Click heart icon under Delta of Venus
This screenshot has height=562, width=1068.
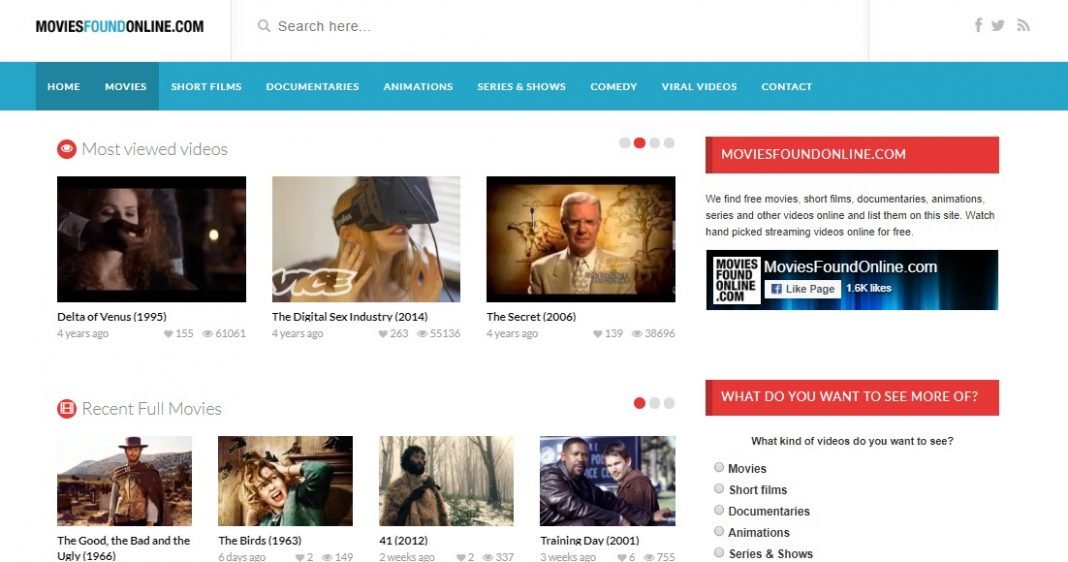click(168, 334)
